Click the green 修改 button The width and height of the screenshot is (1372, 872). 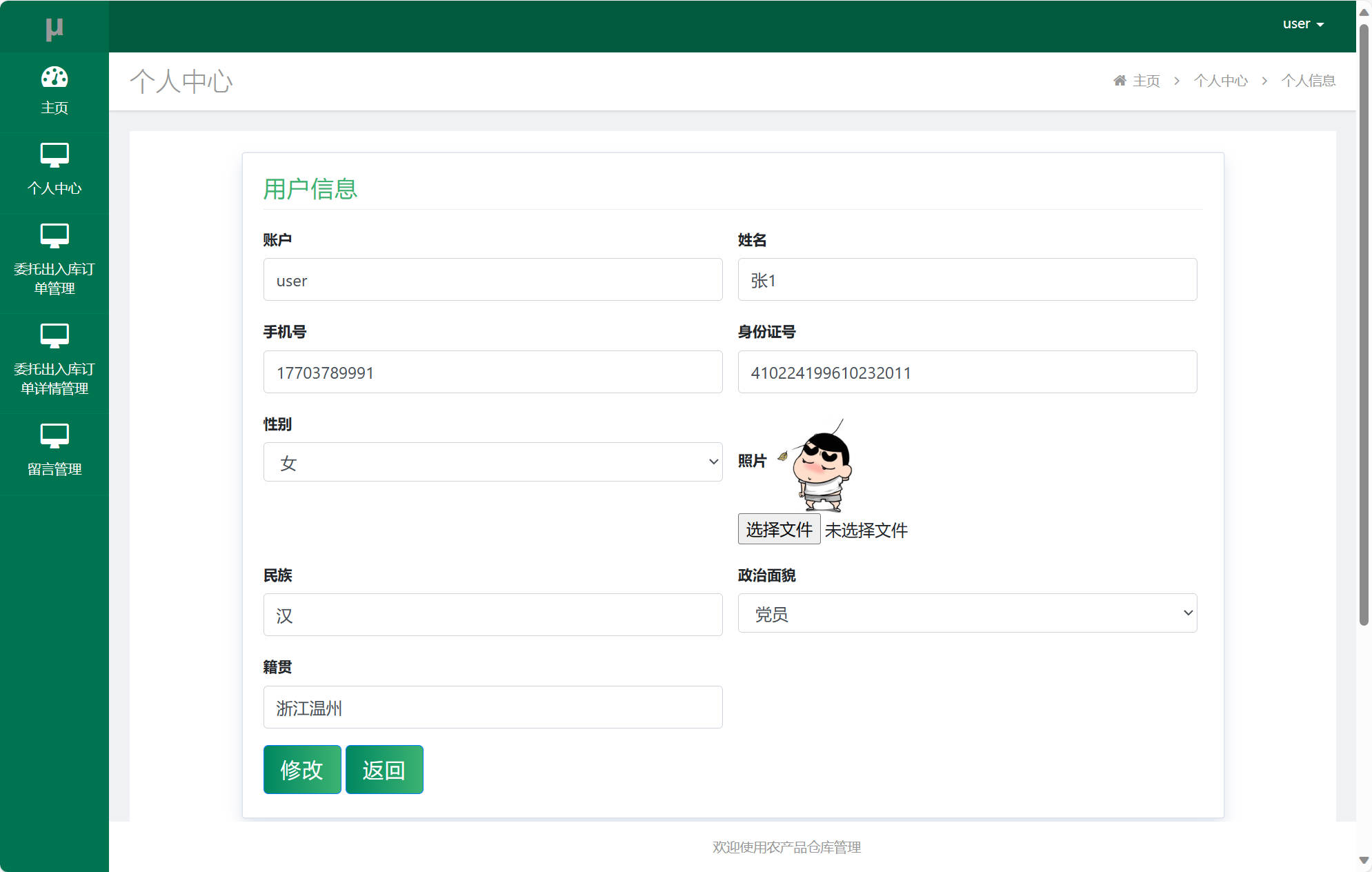click(301, 769)
